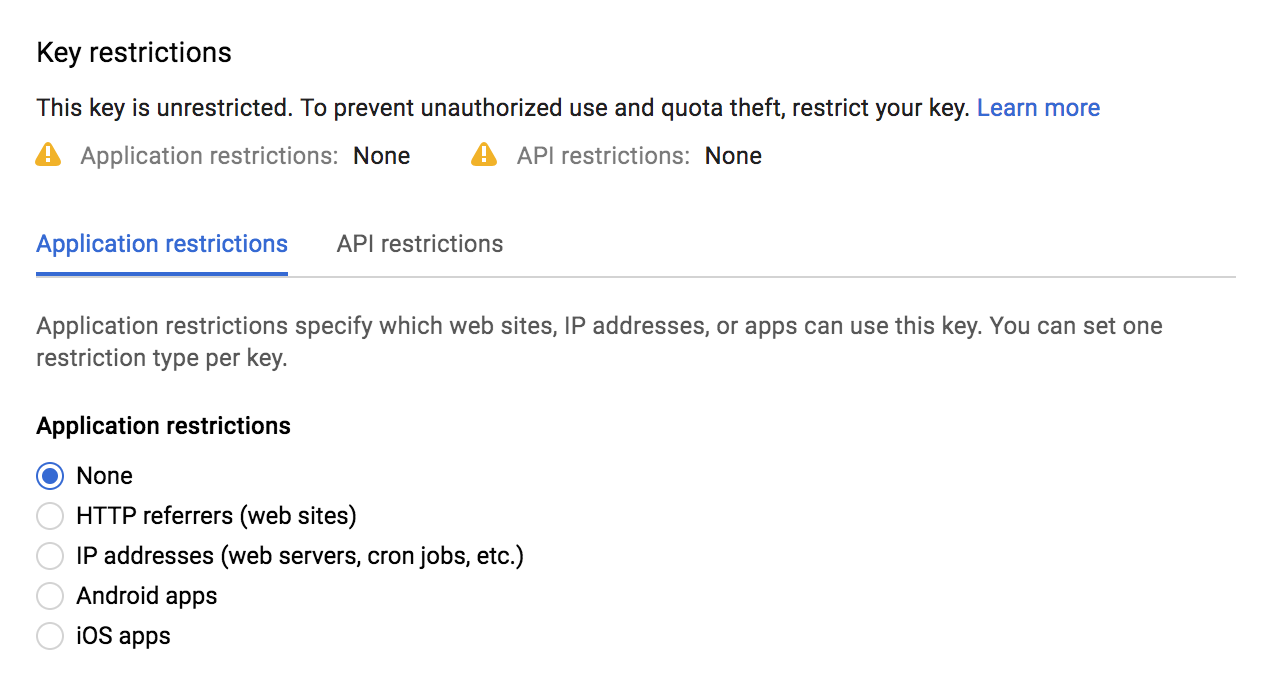Image resolution: width=1282 pixels, height=694 pixels.
Task: Click the bold Application restrictions subheading above radios
Action: (163, 426)
